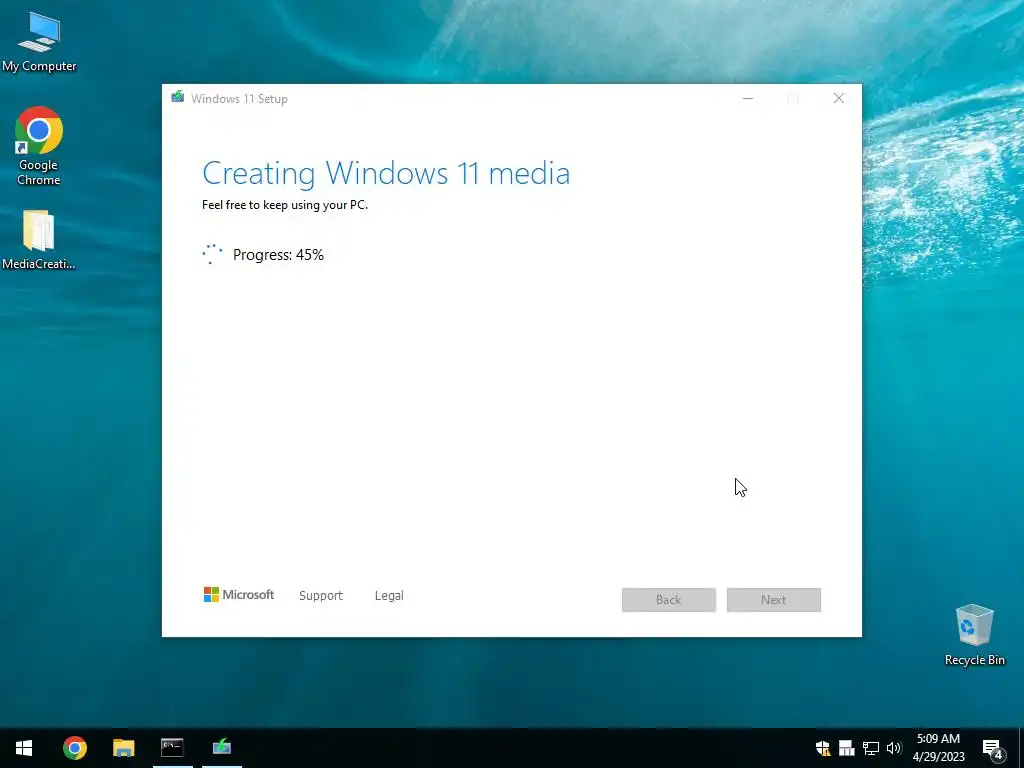Viewport: 1024px width, 768px height.
Task: Click the calendar-like tray icon next to Security
Action: (x=846, y=748)
